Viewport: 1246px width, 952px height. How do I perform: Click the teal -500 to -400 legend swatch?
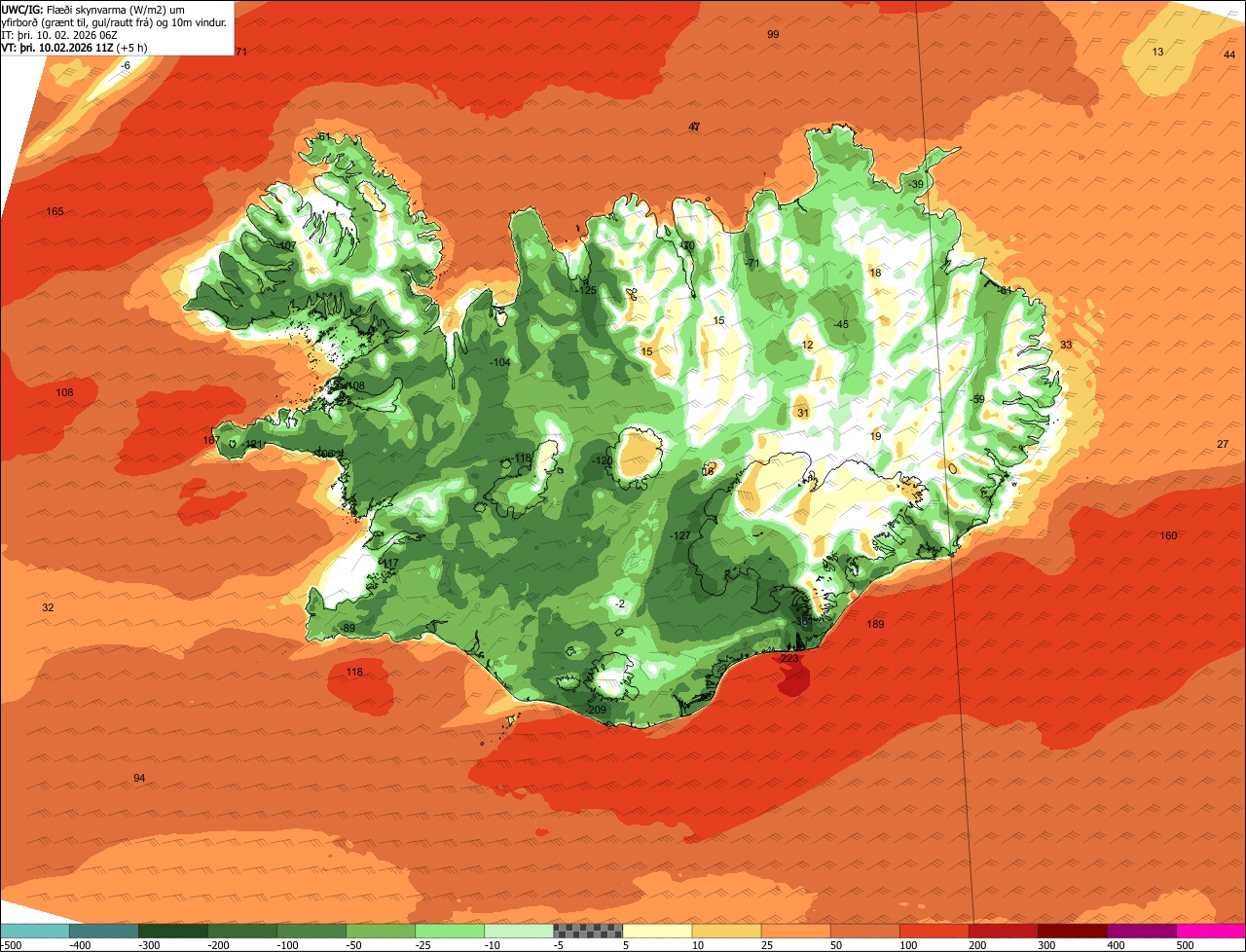(x=34, y=930)
